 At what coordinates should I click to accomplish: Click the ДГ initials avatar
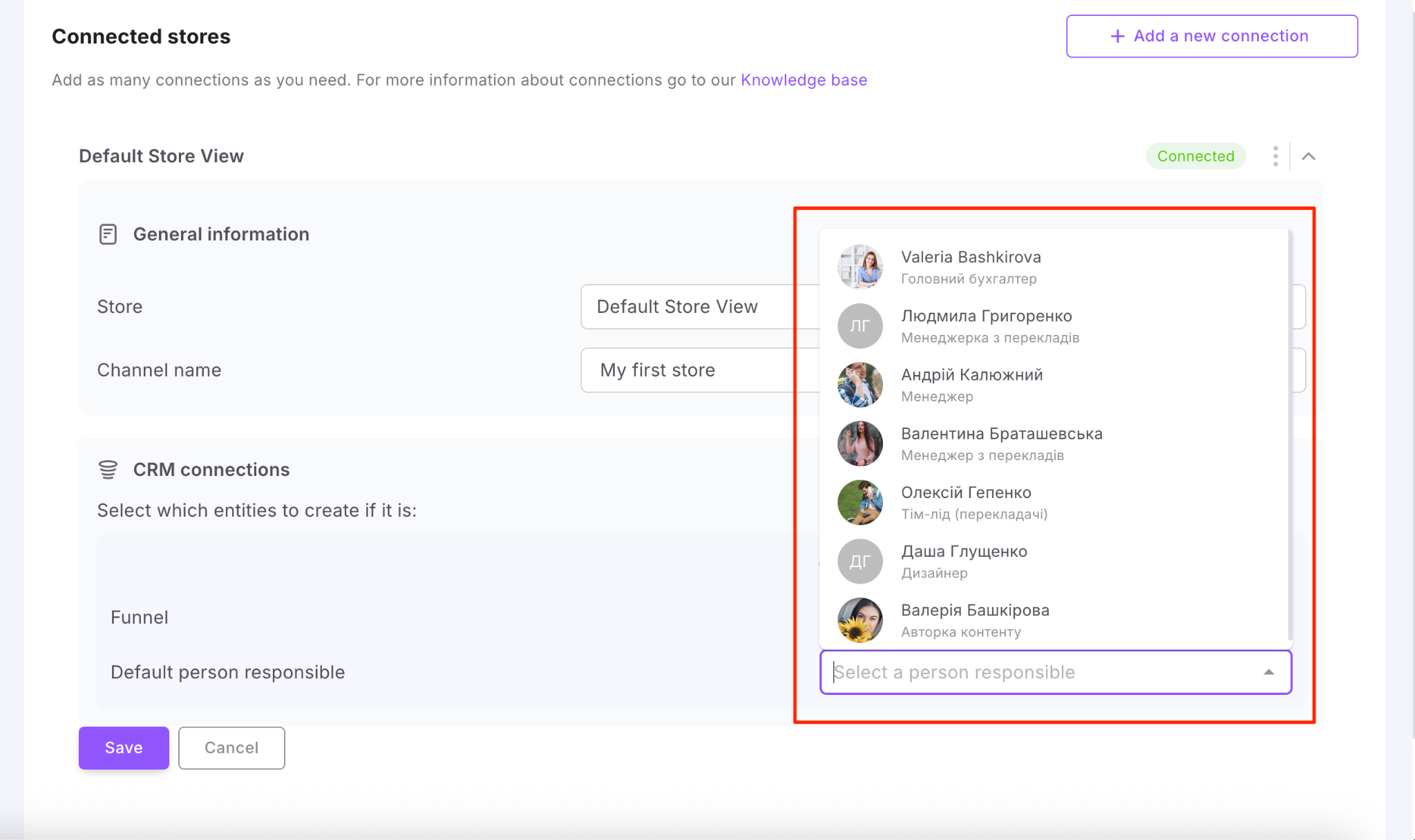860,561
